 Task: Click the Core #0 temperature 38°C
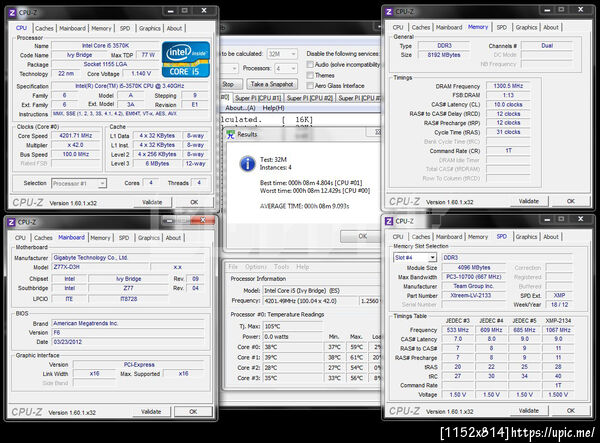click(293, 347)
